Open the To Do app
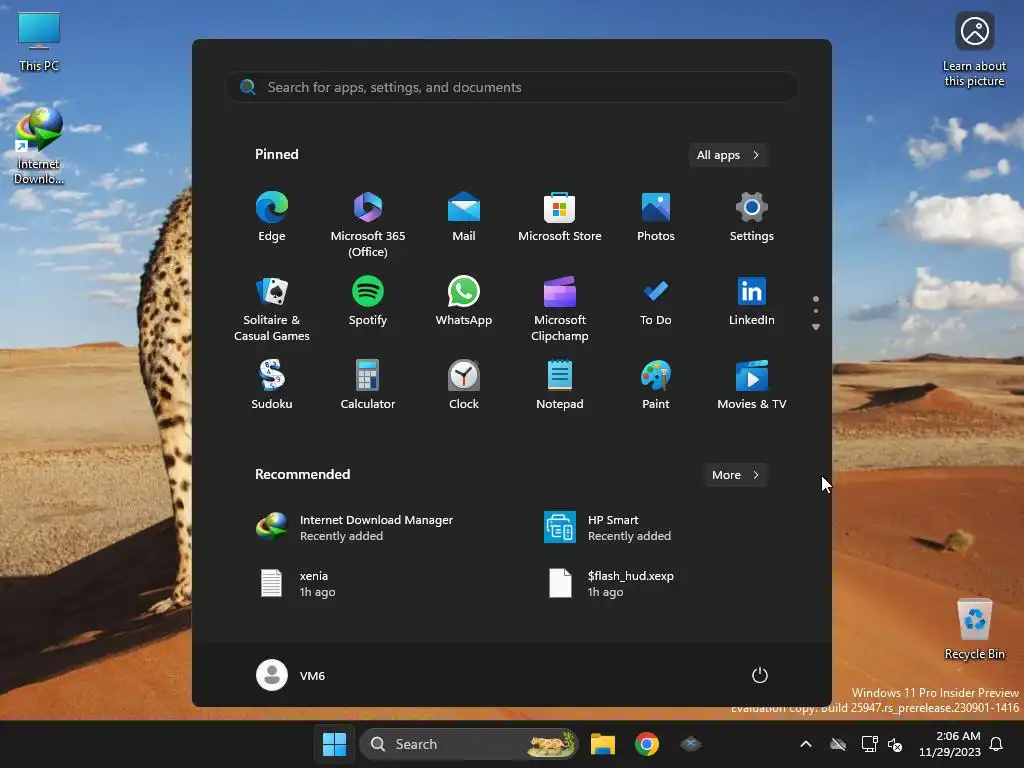The image size is (1024, 768). pos(656,301)
